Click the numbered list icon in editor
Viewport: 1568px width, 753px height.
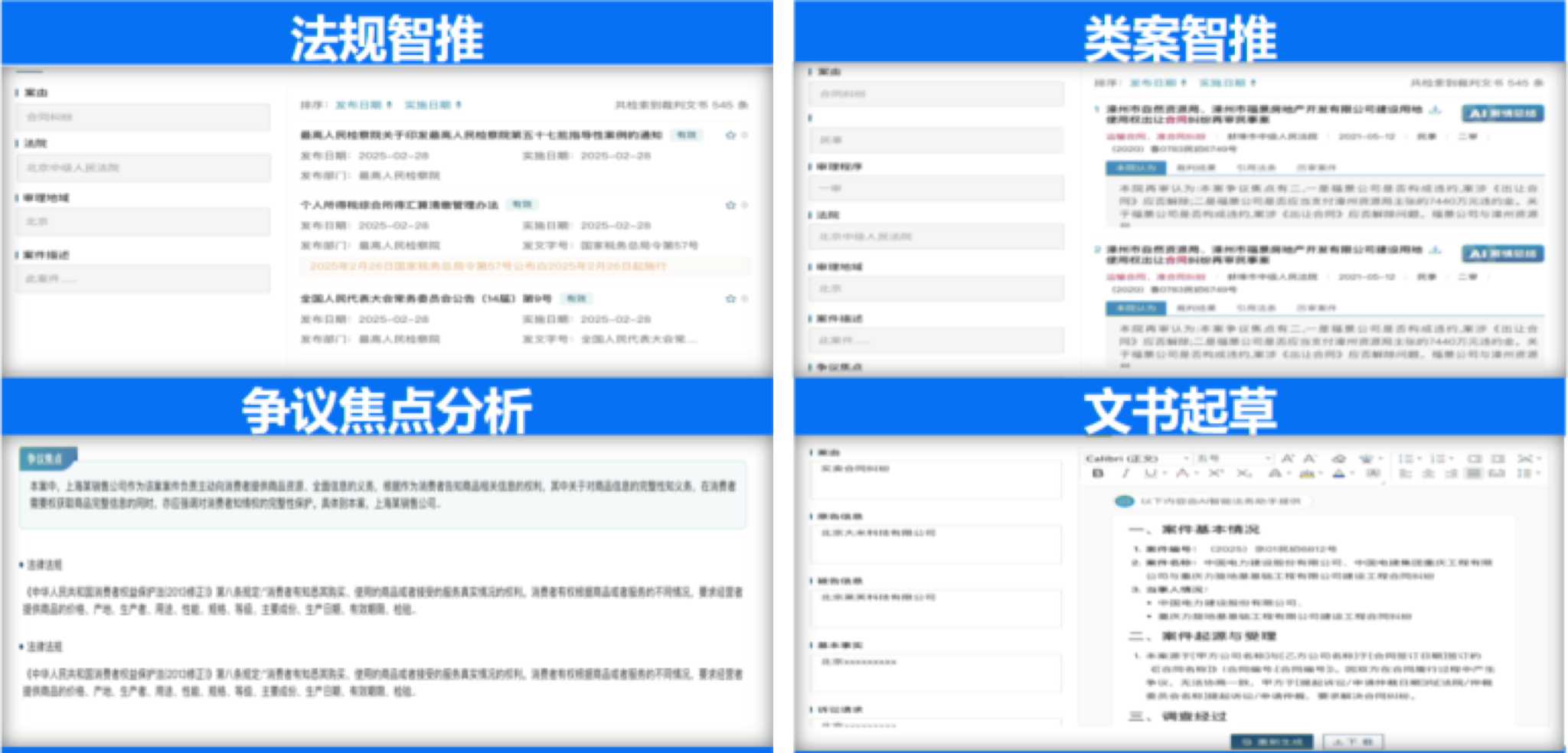click(x=1438, y=458)
